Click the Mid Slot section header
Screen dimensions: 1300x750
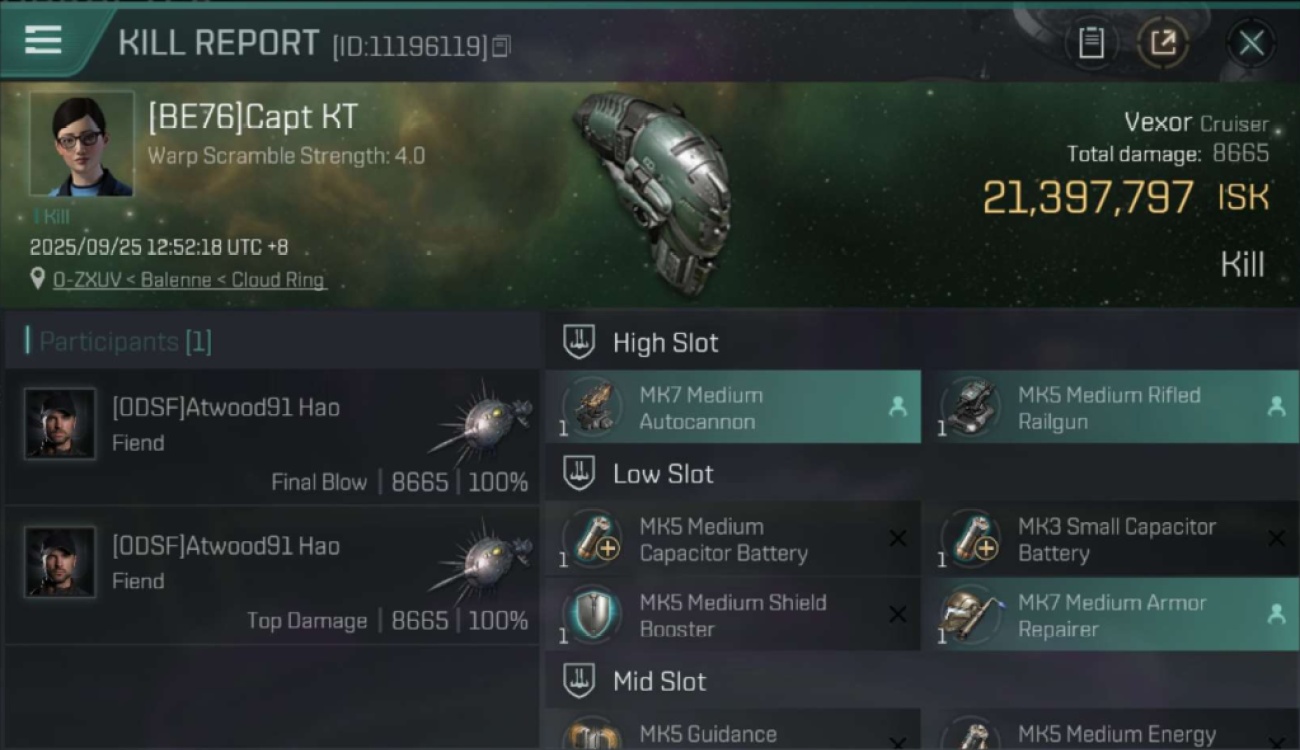click(659, 681)
